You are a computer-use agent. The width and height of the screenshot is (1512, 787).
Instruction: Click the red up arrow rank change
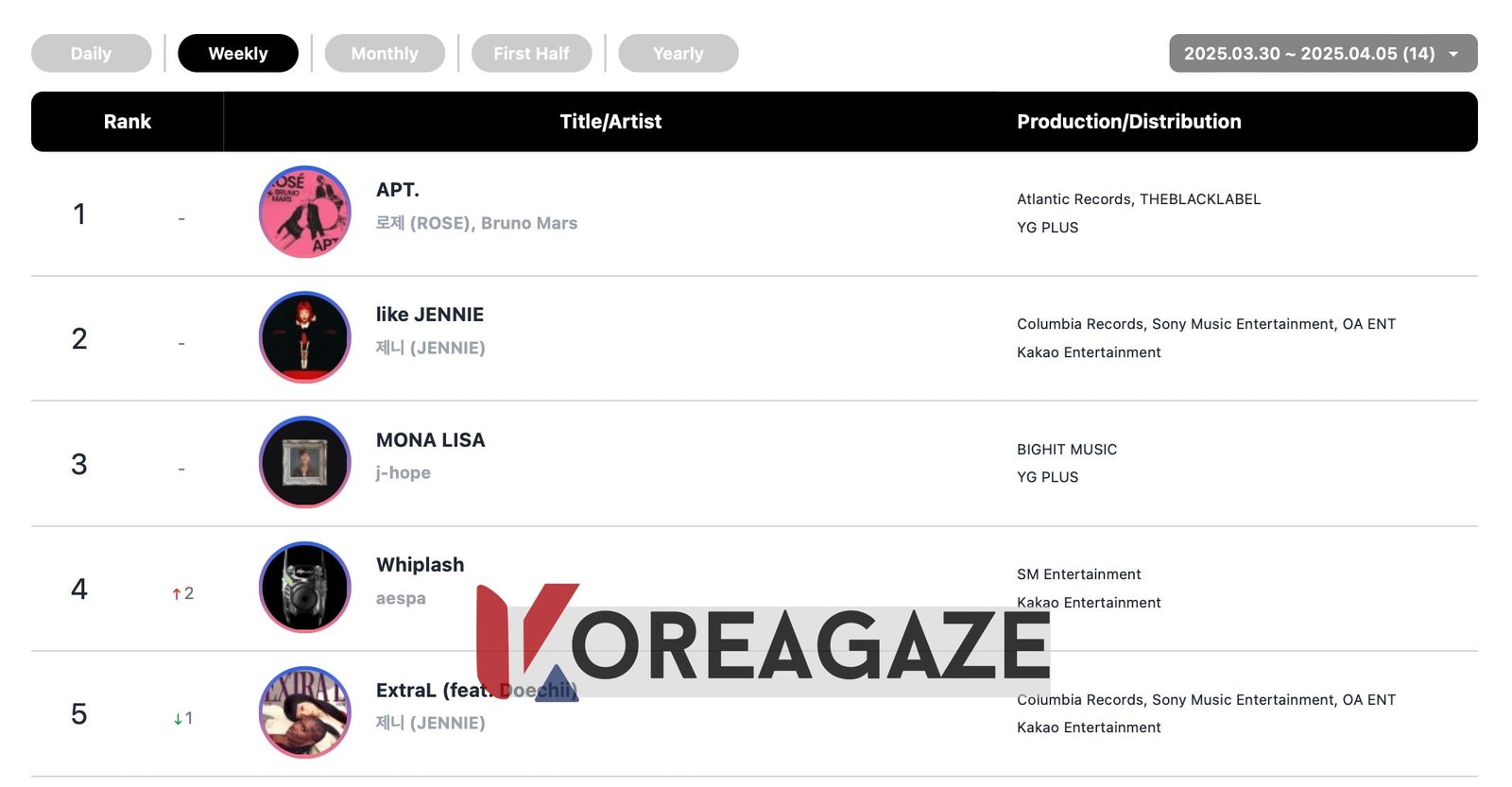(x=177, y=593)
